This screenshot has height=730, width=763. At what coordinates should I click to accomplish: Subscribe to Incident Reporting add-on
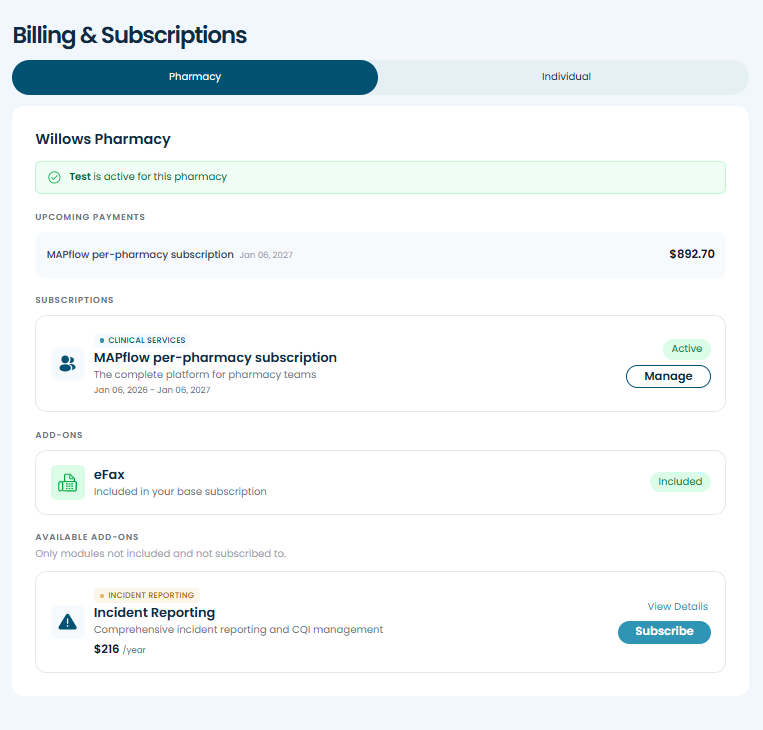664,632
